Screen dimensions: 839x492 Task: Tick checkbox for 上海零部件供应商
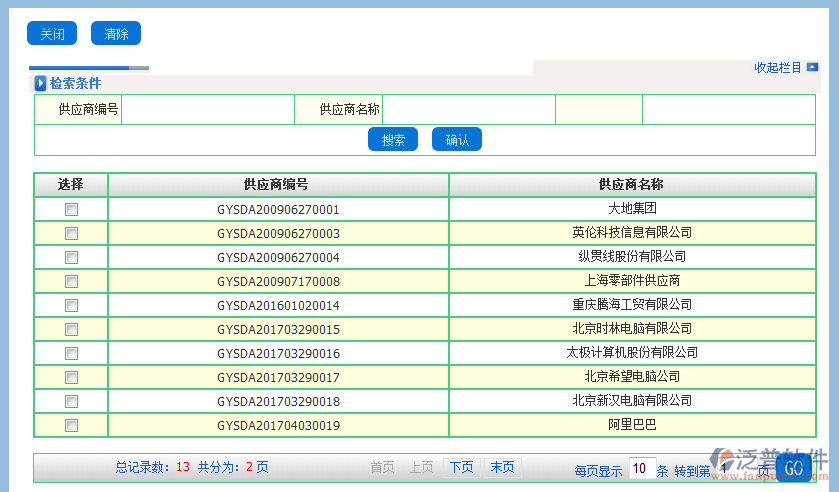coord(71,282)
